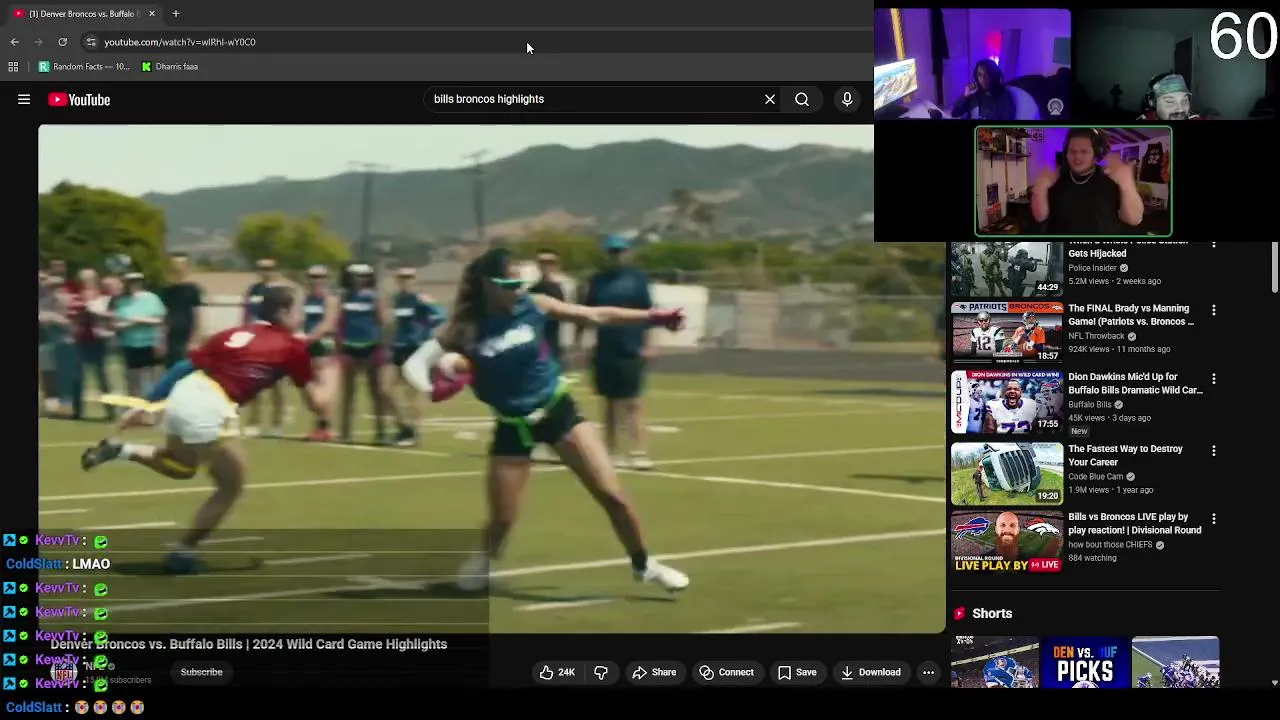The height and width of the screenshot is (720, 1280).
Task: Open Random Facts bookmark
Action: (x=84, y=67)
